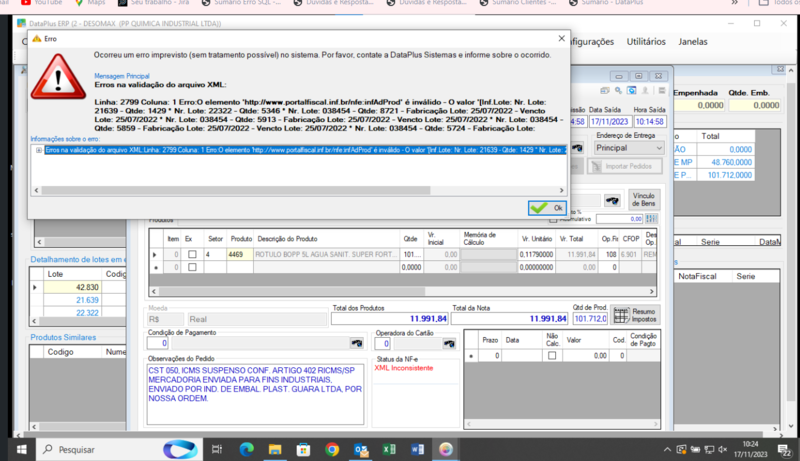Image resolution: width=800 pixels, height=461 pixels.
Task: Click the Total da Nota field
Action: coord(509,319)
